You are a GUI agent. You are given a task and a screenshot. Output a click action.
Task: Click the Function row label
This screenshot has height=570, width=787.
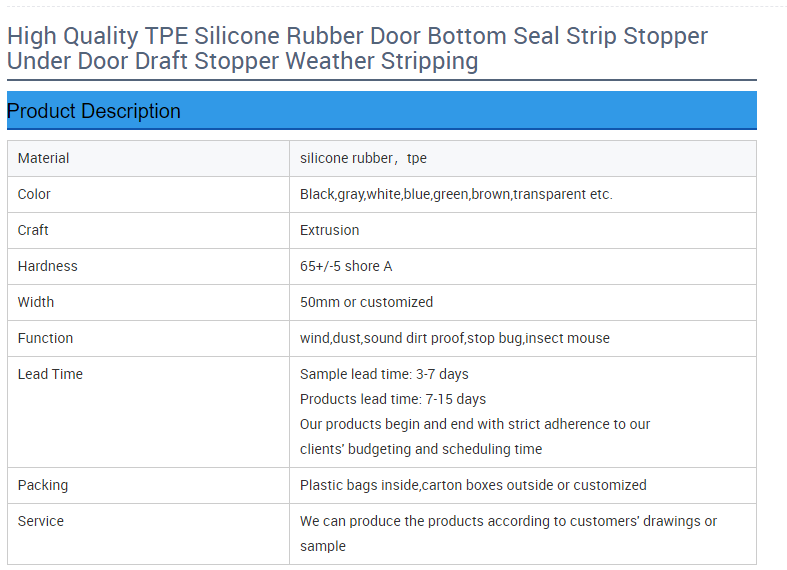(x=45, y=338)
